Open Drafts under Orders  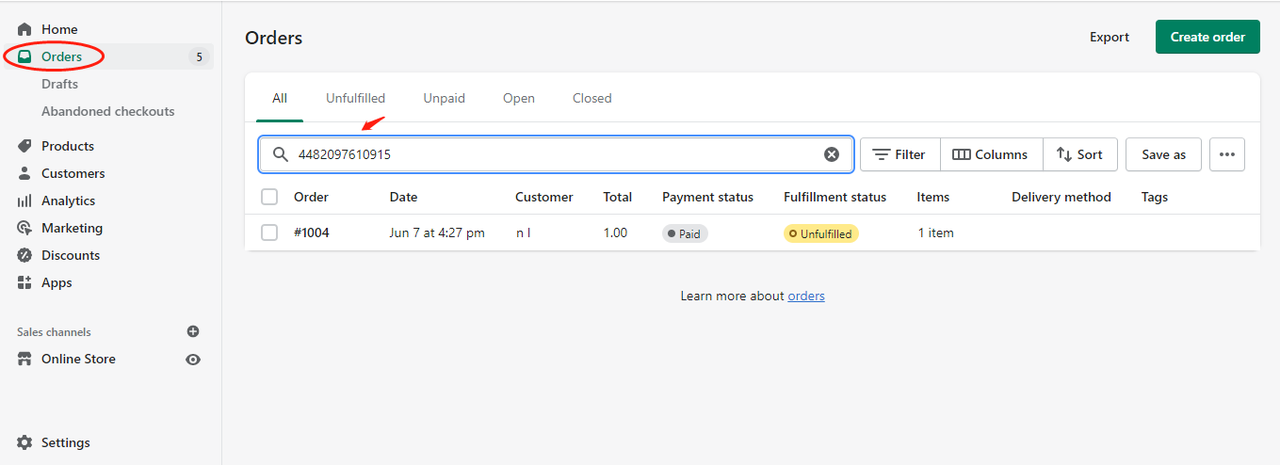[60, 84]
